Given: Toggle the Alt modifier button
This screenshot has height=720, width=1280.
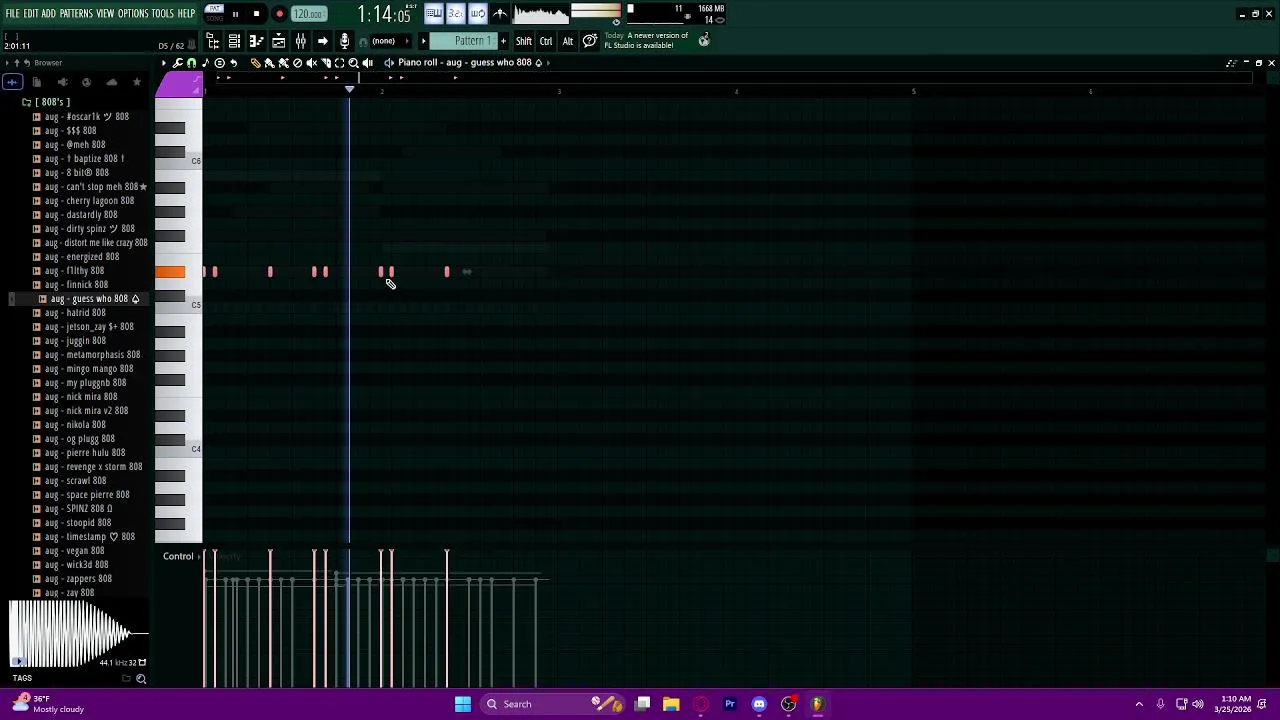Looking at the screenshot, I should point(568,41).
